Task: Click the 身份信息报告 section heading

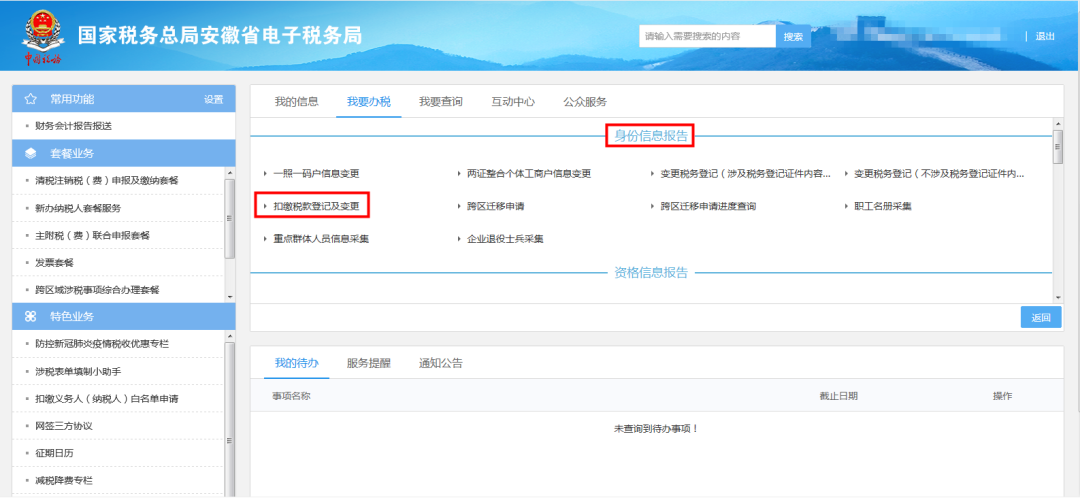Action: 651,136
